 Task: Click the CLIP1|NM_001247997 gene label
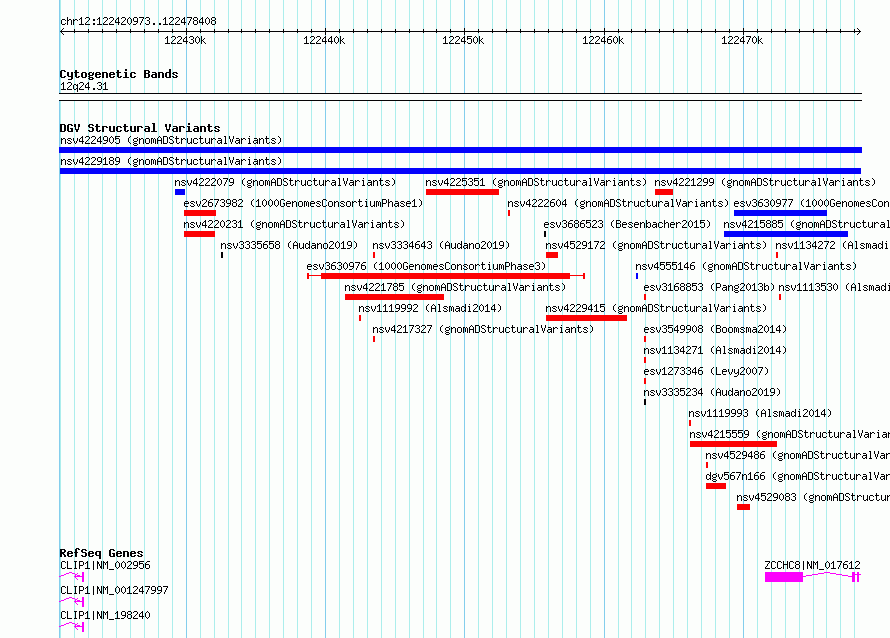[x=115, y=590]
